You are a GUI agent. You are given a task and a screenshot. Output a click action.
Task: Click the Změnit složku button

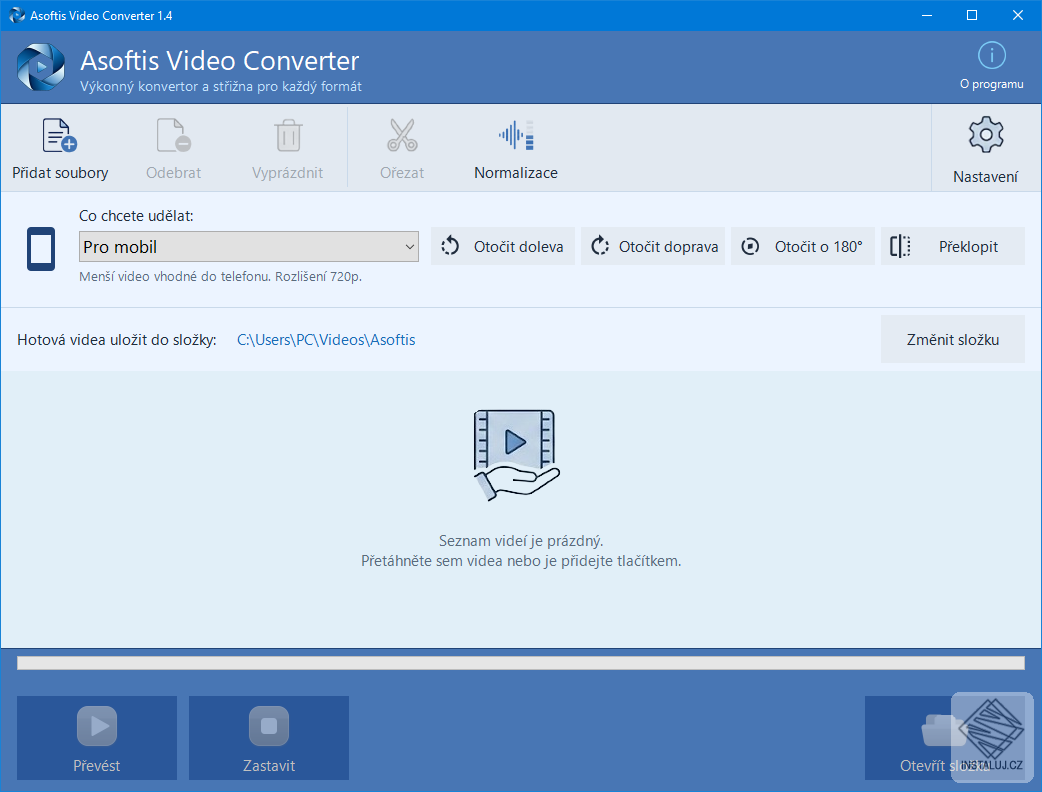click(953, 340)
